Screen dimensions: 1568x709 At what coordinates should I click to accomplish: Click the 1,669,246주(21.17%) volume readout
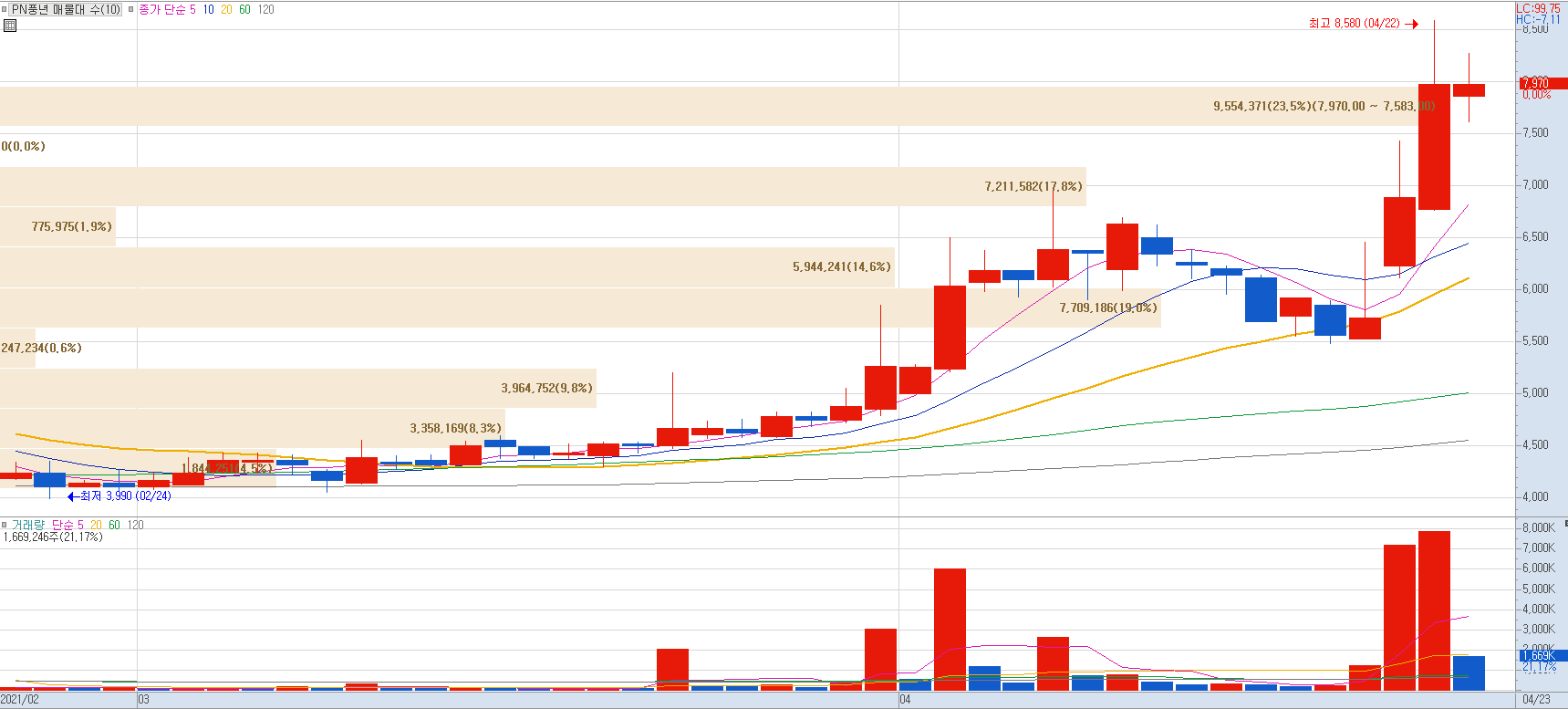click(x=53, y=537)
